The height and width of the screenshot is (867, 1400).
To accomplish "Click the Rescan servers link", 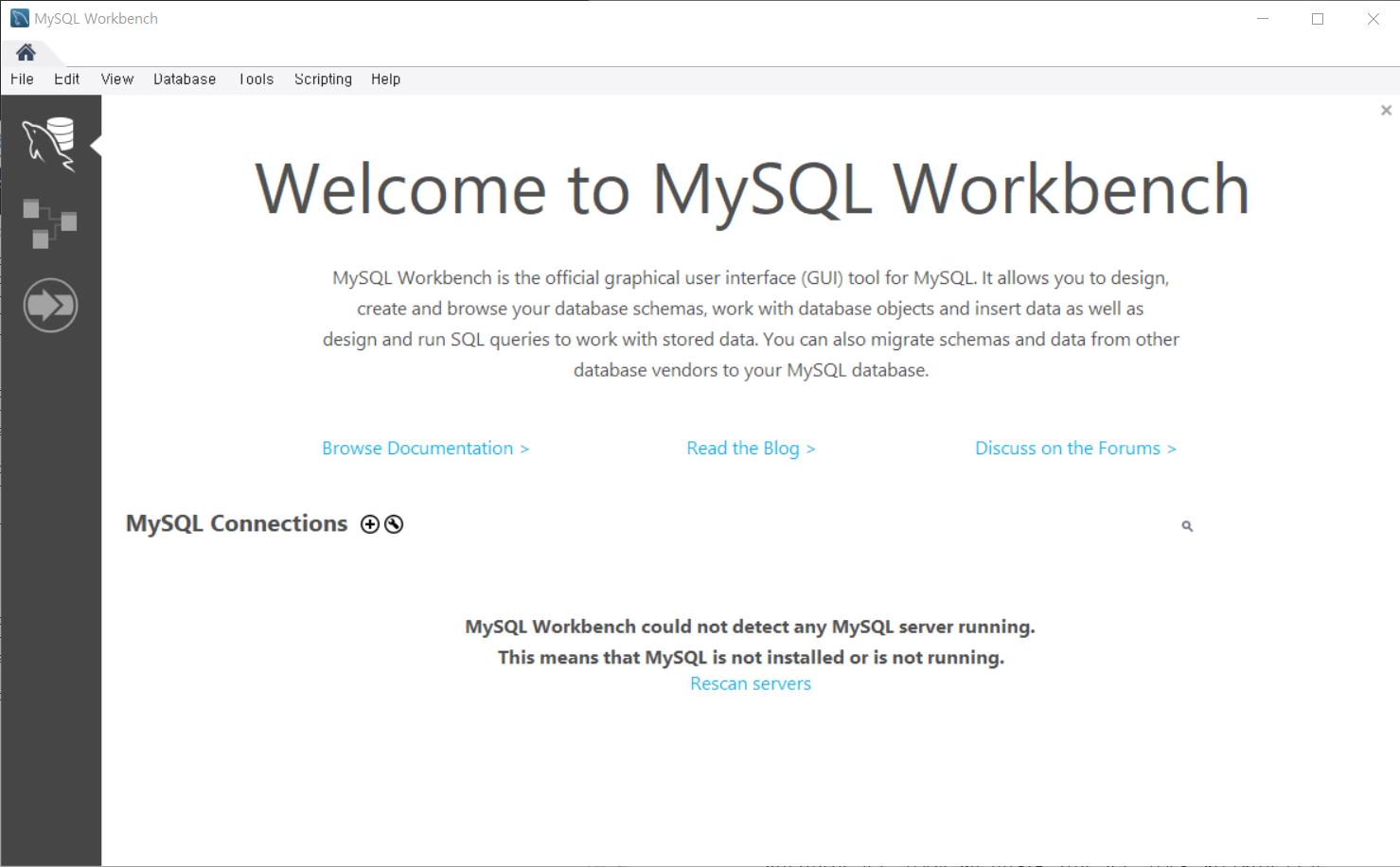I will (x=751, y=683).
